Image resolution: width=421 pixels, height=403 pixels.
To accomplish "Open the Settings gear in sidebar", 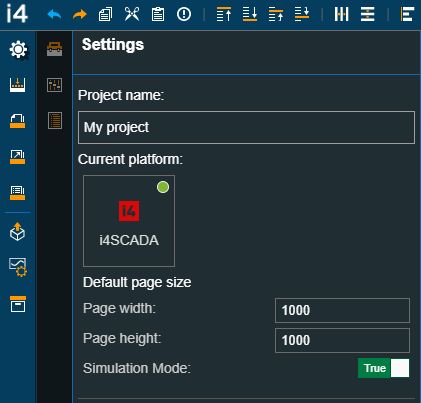I will [18, 50].
